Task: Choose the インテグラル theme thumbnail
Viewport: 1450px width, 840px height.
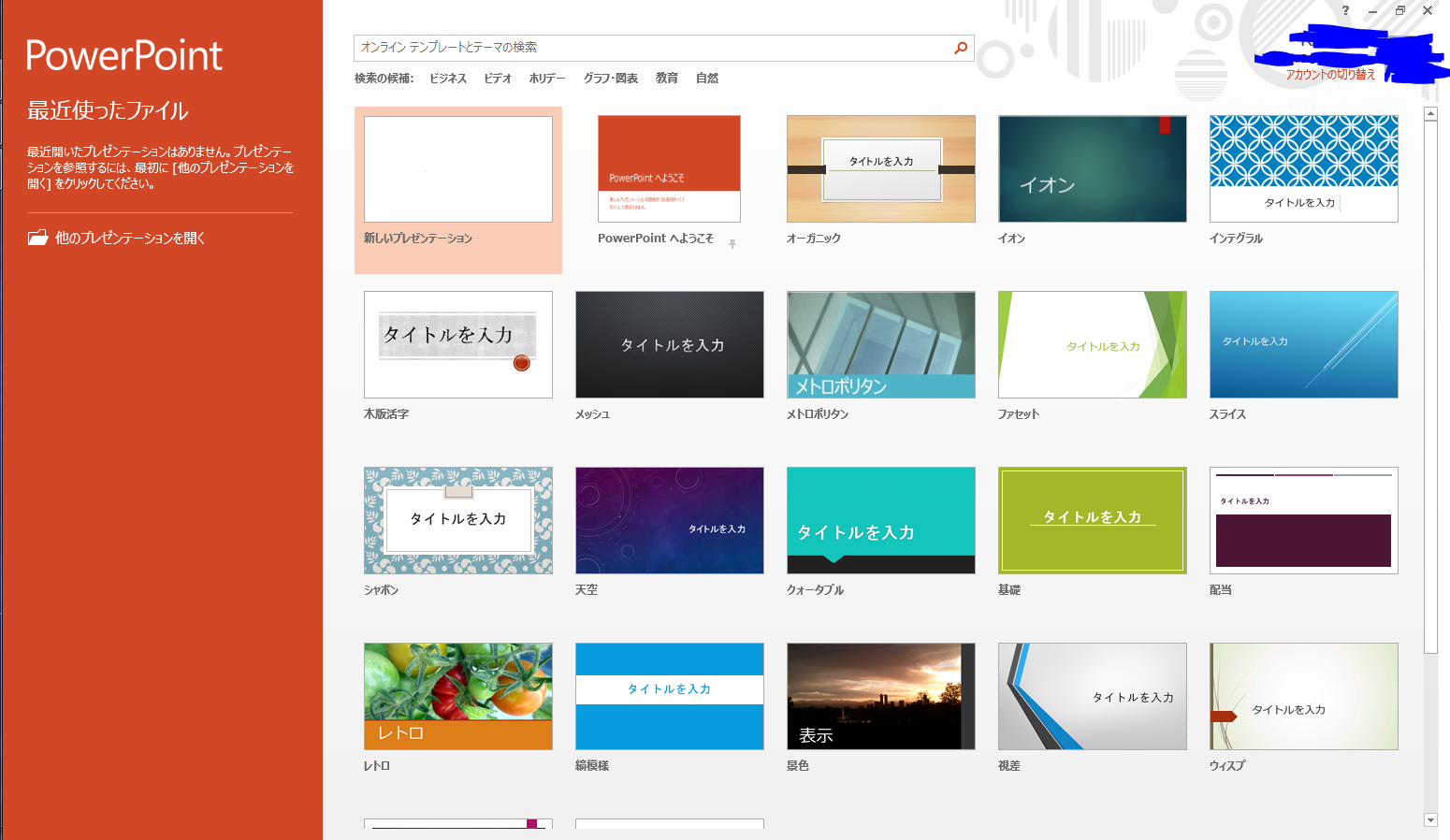Action: 1304,169
